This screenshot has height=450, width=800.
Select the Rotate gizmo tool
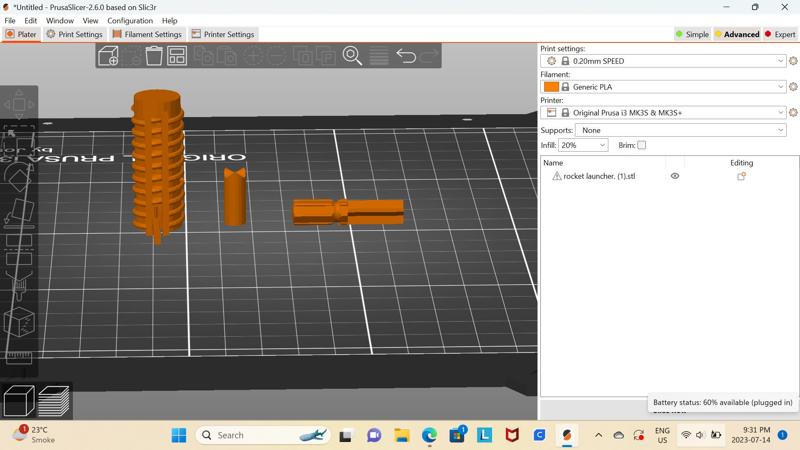tap(19, 176)
